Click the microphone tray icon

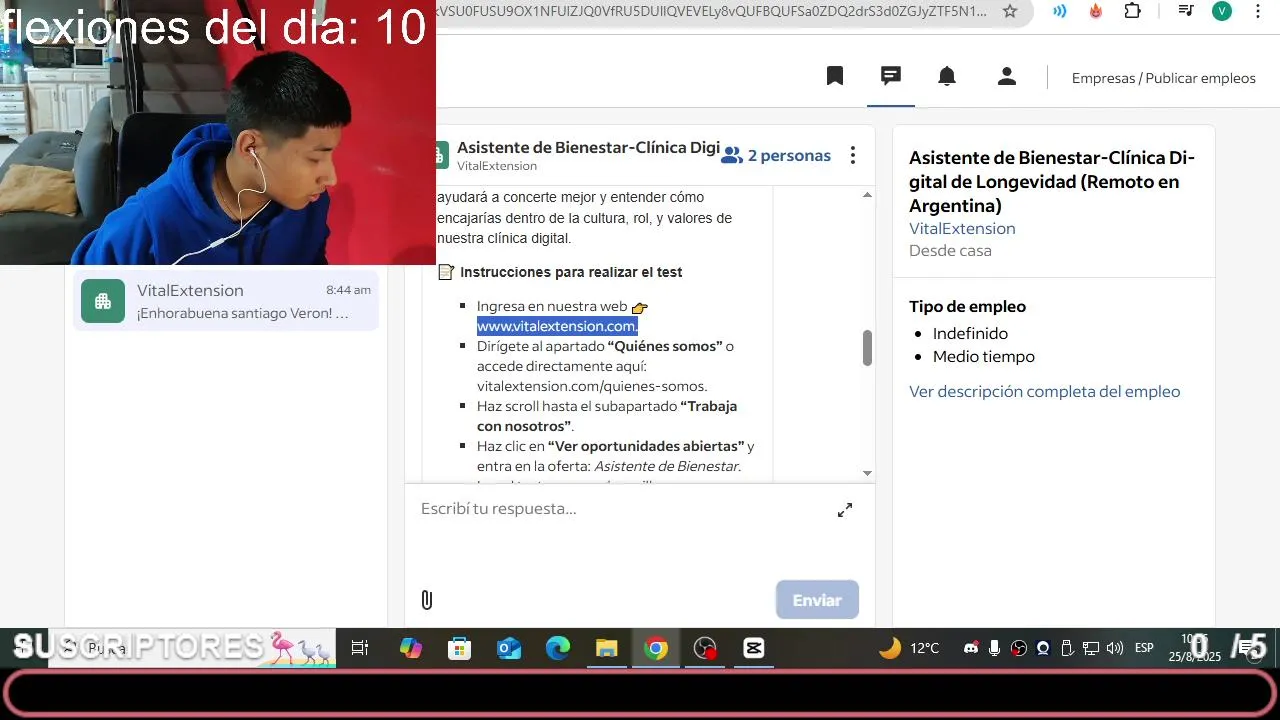tap(994, 648)
